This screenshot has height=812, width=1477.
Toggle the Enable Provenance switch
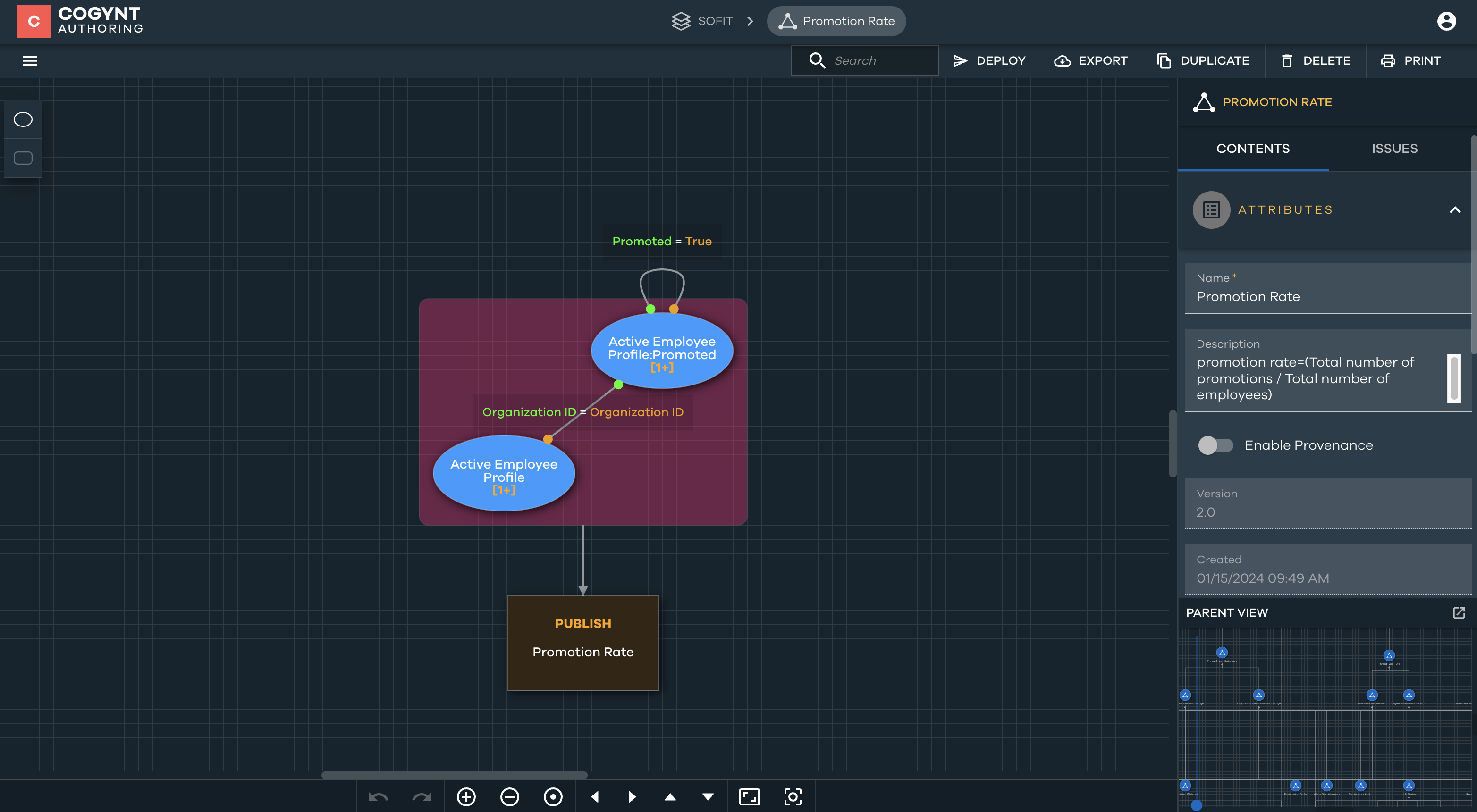(x=1215, y=445)
